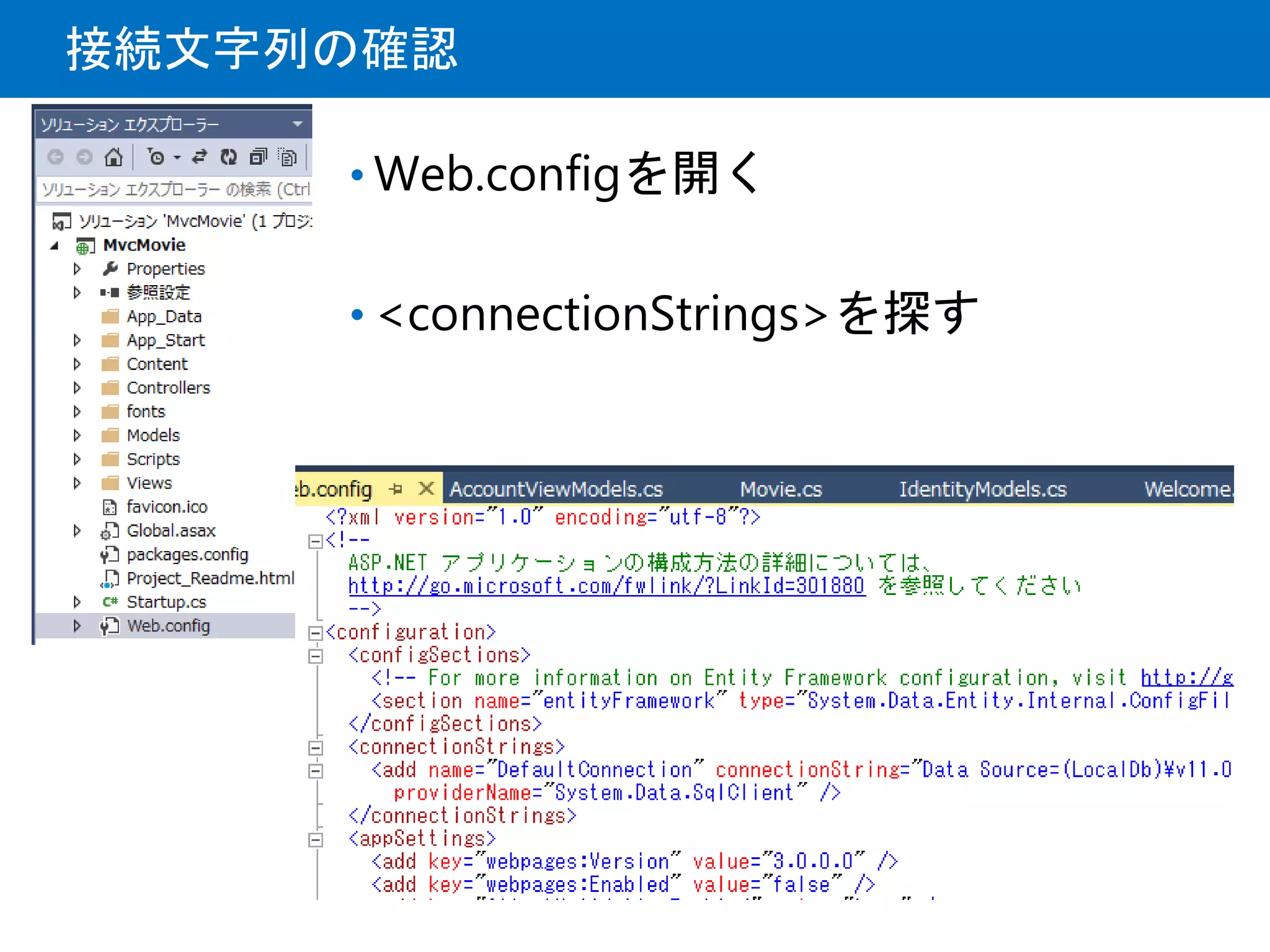Viewport: 1270px width, 952px height.
Task: Click the packages.config file icon
Action: (x=110, y=555)
